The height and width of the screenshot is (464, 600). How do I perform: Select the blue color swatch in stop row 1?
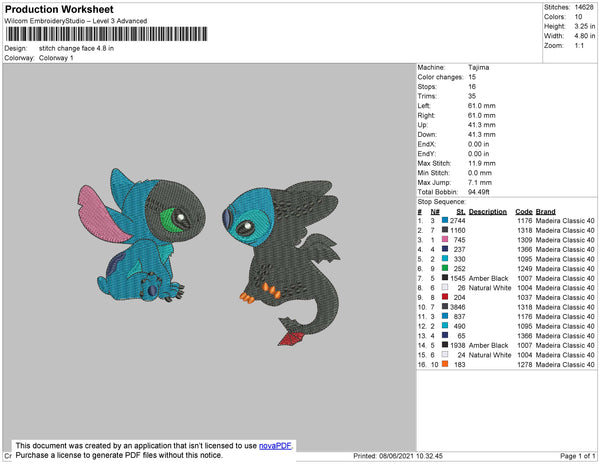click(445, 220)
